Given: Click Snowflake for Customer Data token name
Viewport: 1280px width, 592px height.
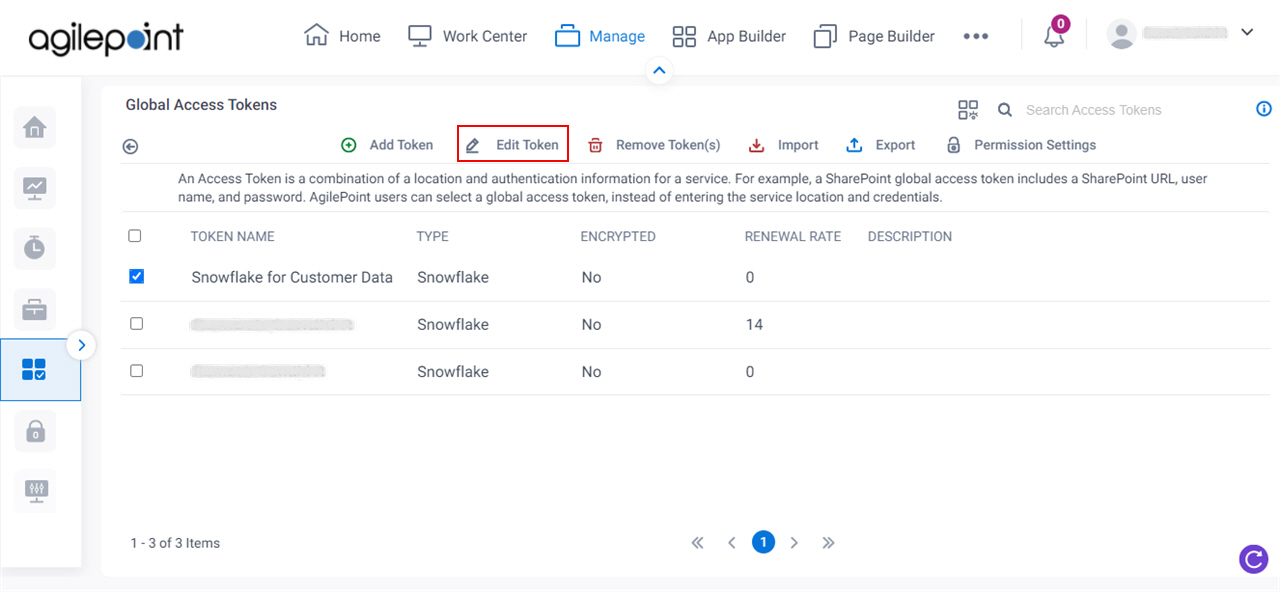Looking at the screenshot, I should pyautogui.click(x=292, y=277).
